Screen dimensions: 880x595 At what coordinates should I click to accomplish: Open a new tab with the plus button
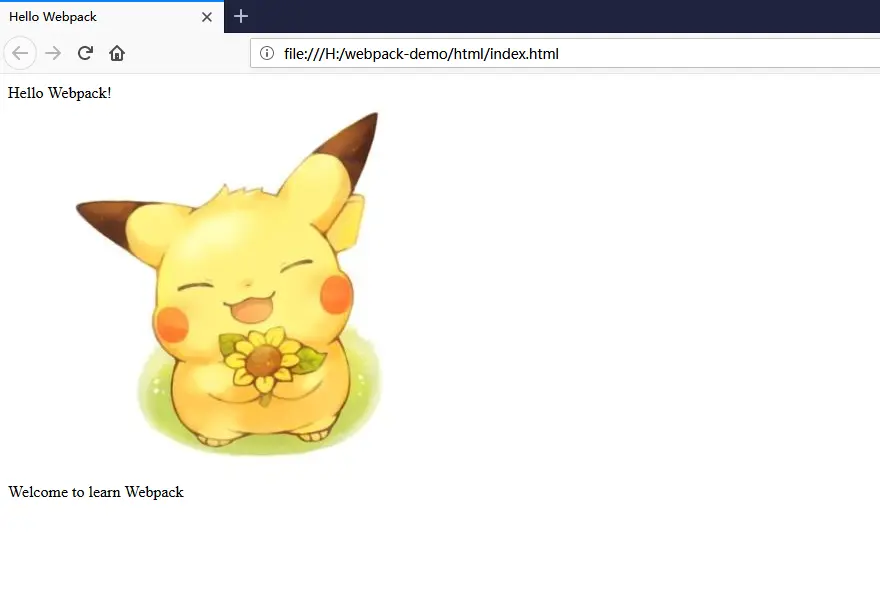pos(241,16)
